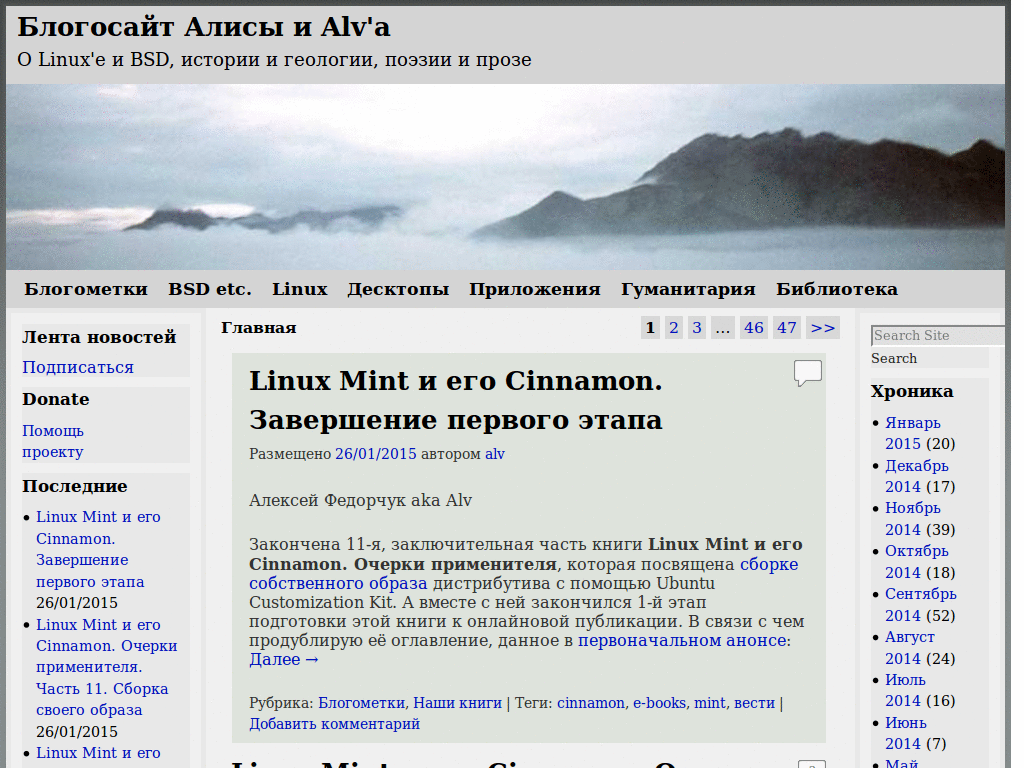This screenshot has width=1024, height=768.
Task: Open the Библиотека menu section
Action: [x=837, y=289]
